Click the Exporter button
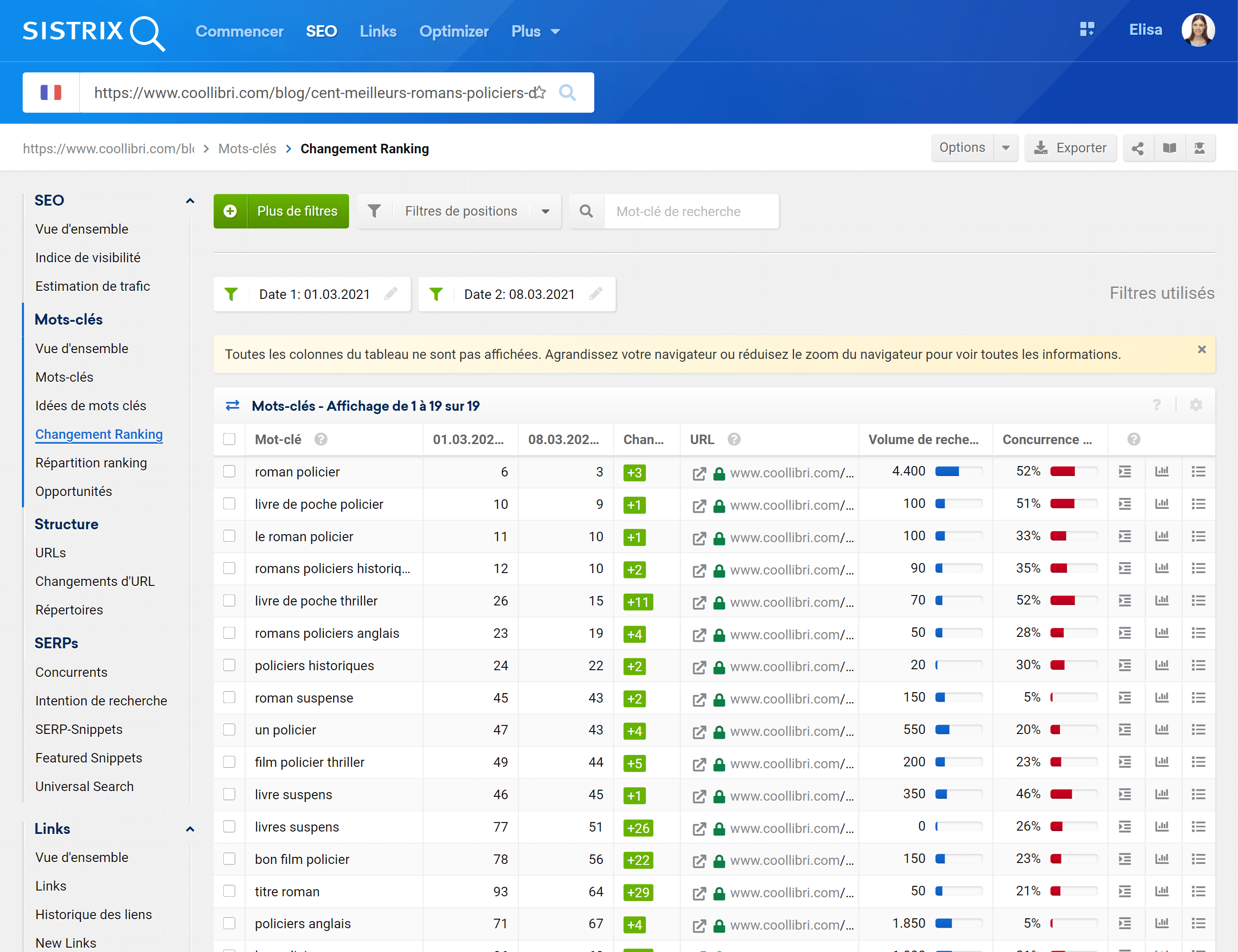The height and width of the screenshot is (952, 1238). pos(1070,148)
